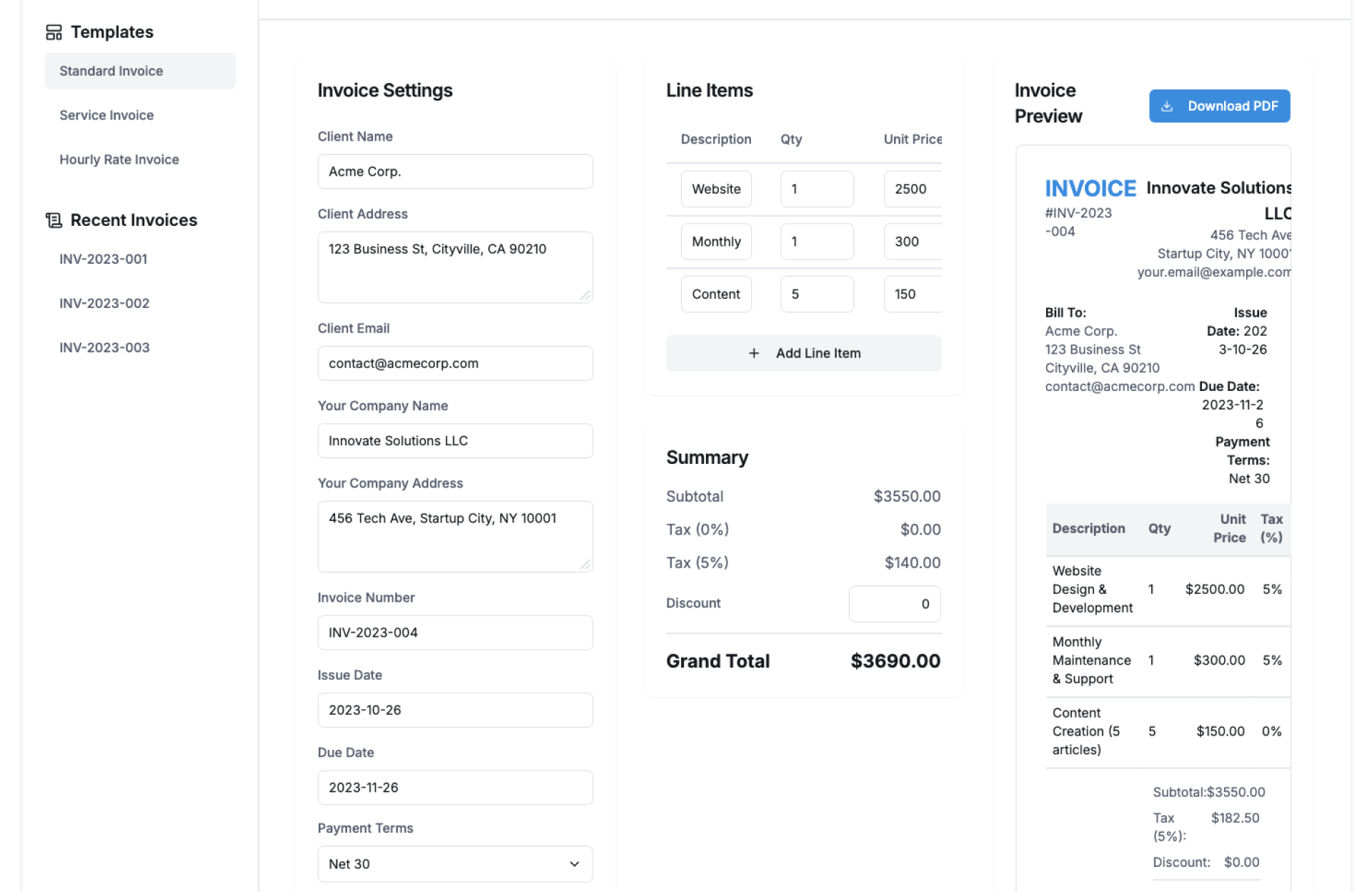Click the Templates layout icon
Image resolution: width=1372 pixels, height=892 pixels.
pyautogui.click(x=54, y=32)
